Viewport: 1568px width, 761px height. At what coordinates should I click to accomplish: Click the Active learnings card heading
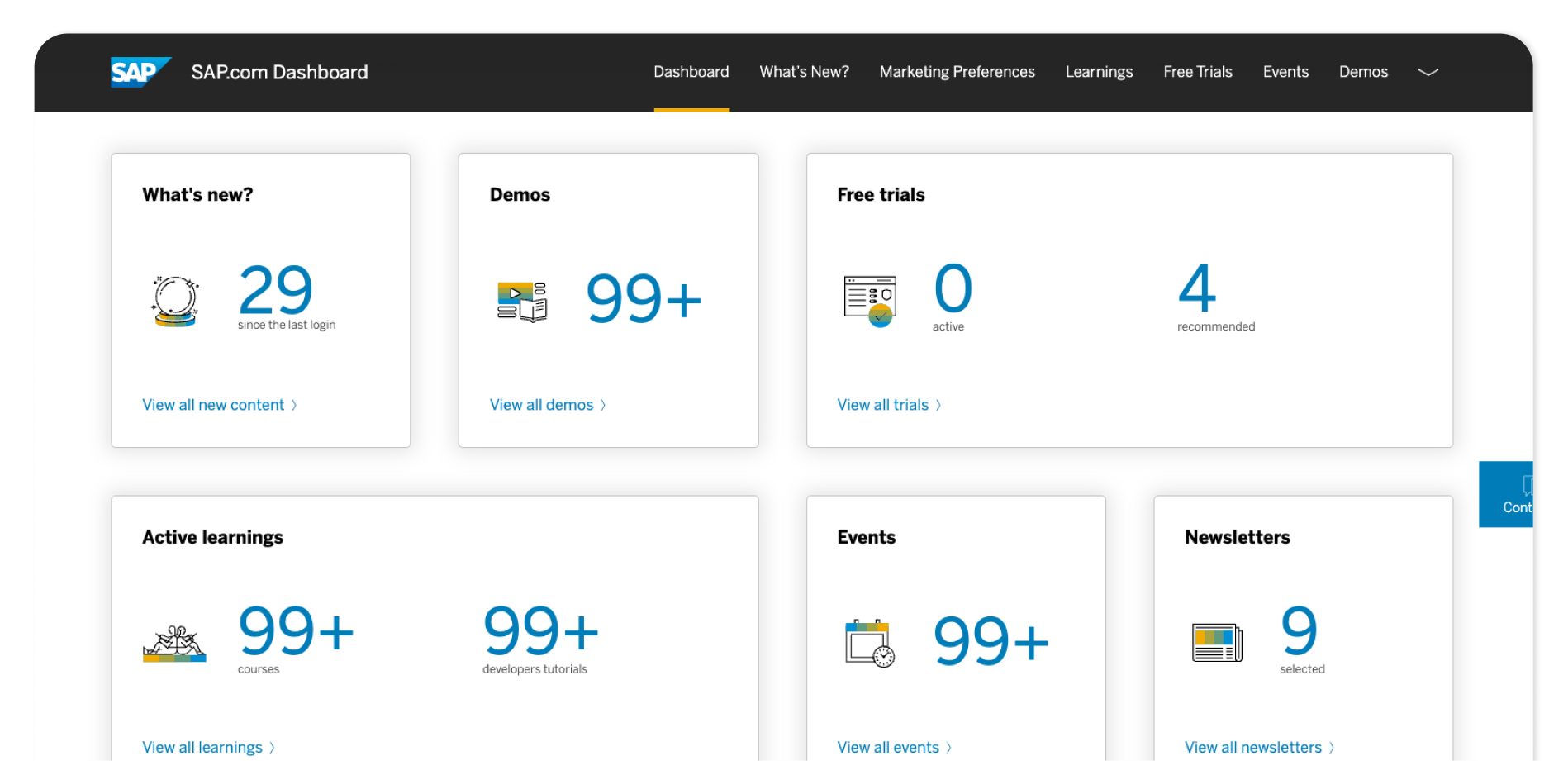(x=212, y=538)
